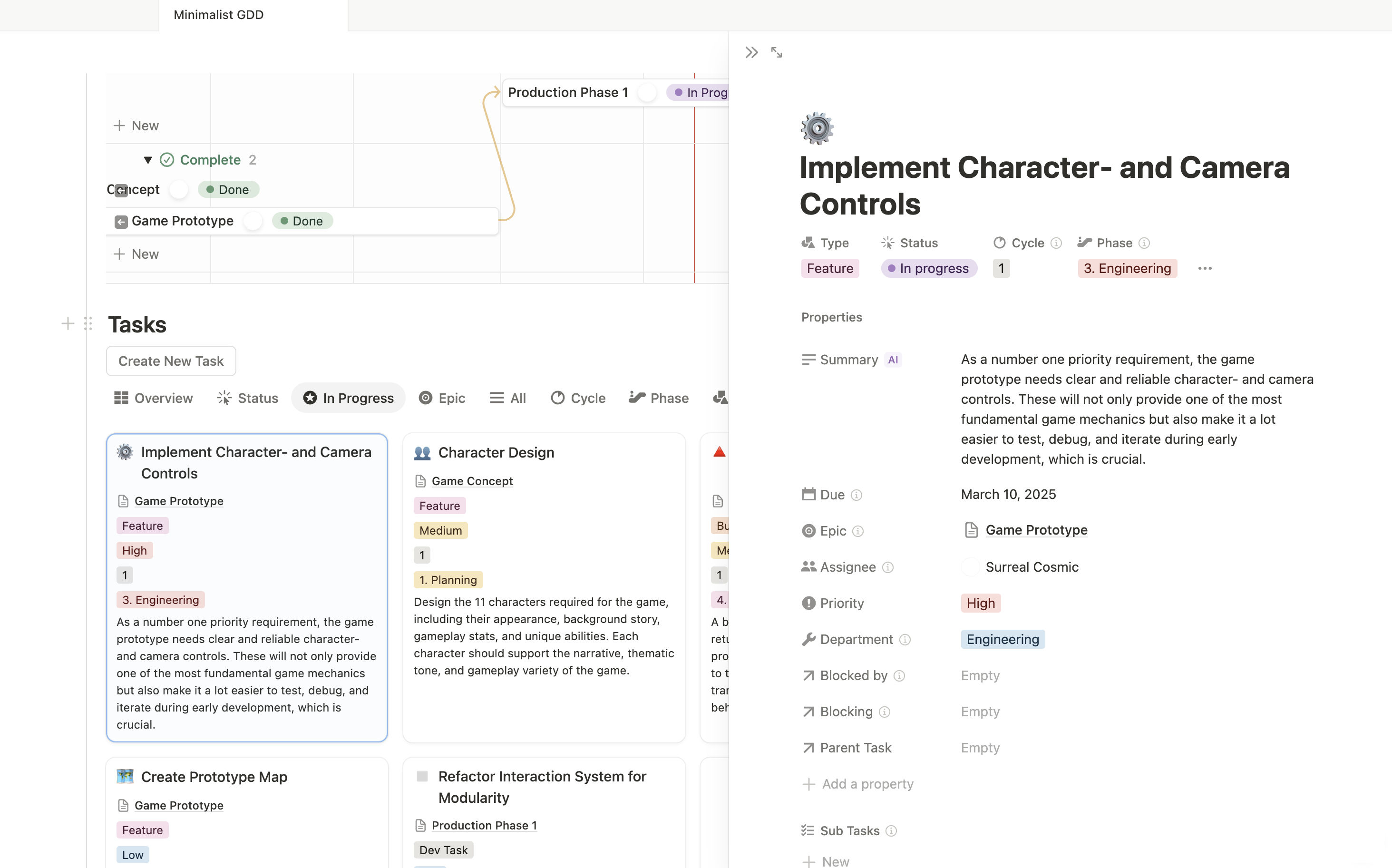Click the Parent Task Empty field
The width and height of the screenshot is (1392, 868).
point(980,748)
